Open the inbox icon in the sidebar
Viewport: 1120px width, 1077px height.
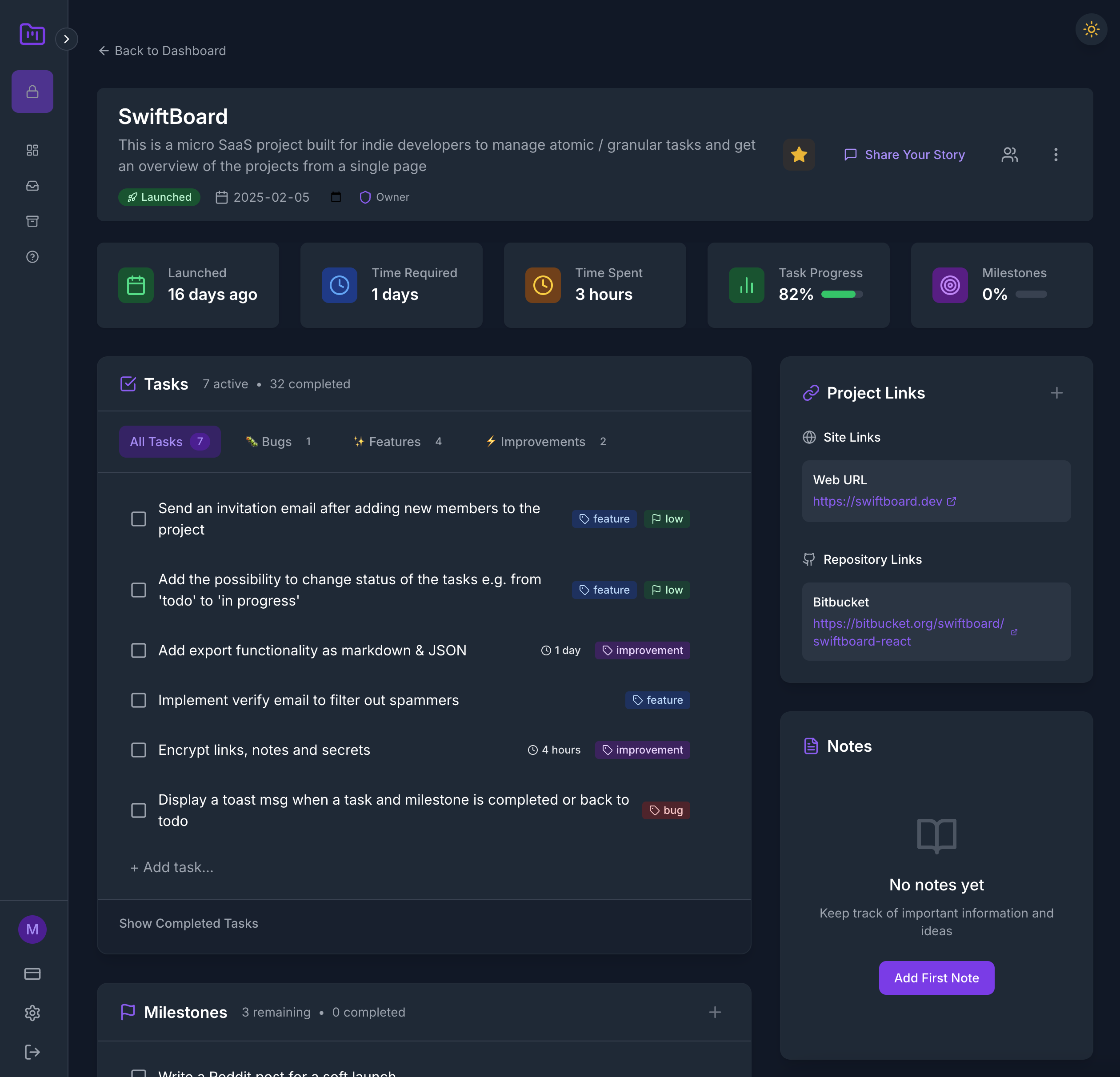(x=32, y=186)
